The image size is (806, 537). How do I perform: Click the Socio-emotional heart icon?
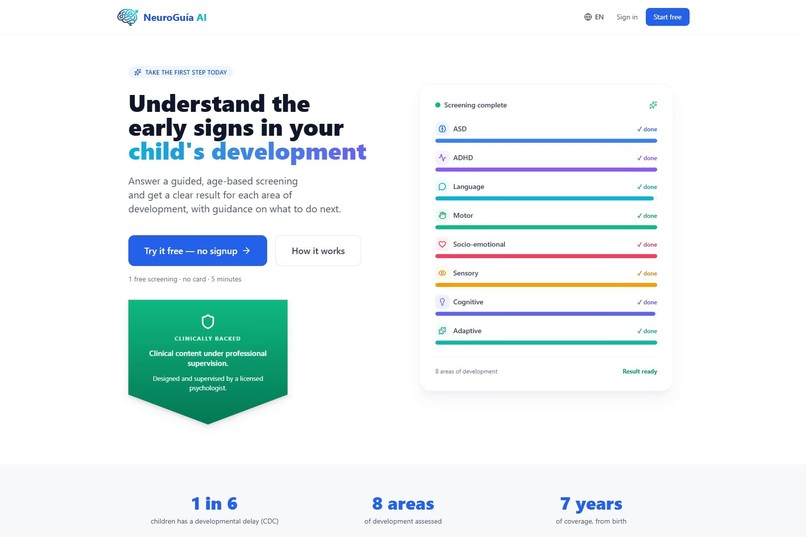click(x=442, y=244)
